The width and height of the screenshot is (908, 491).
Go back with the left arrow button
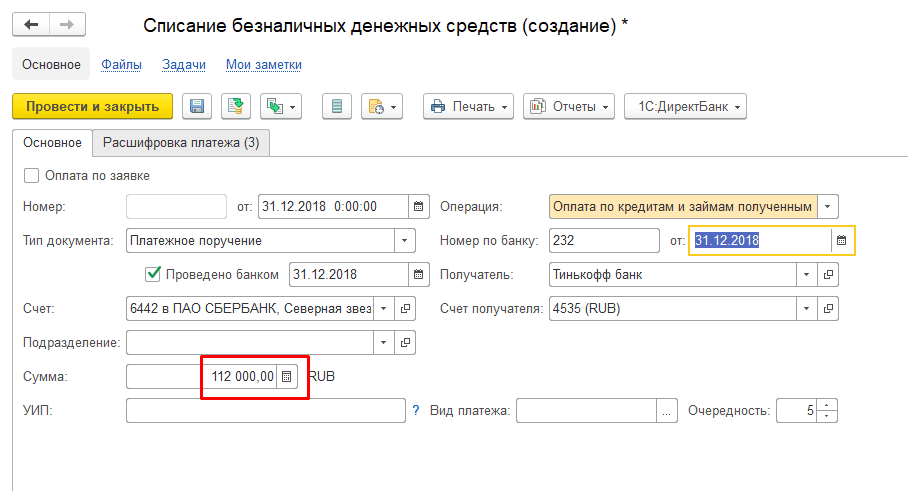click(x=31, y=24)
